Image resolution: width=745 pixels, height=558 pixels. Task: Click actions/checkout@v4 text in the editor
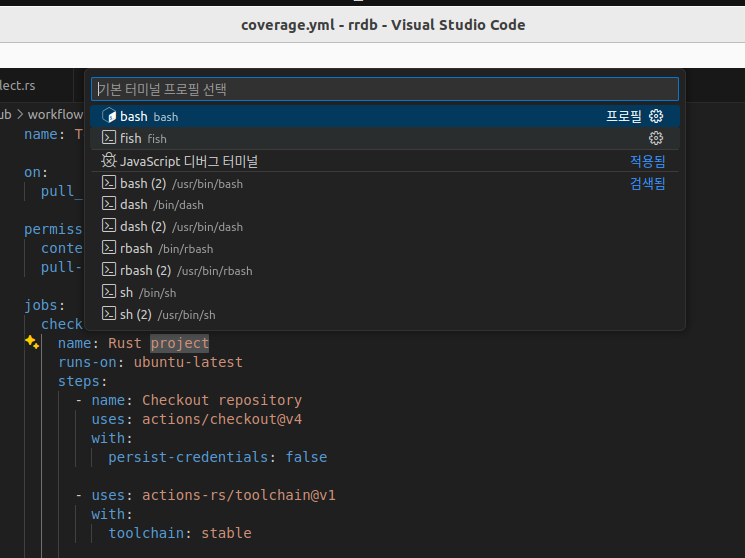[x=221, y=419]
